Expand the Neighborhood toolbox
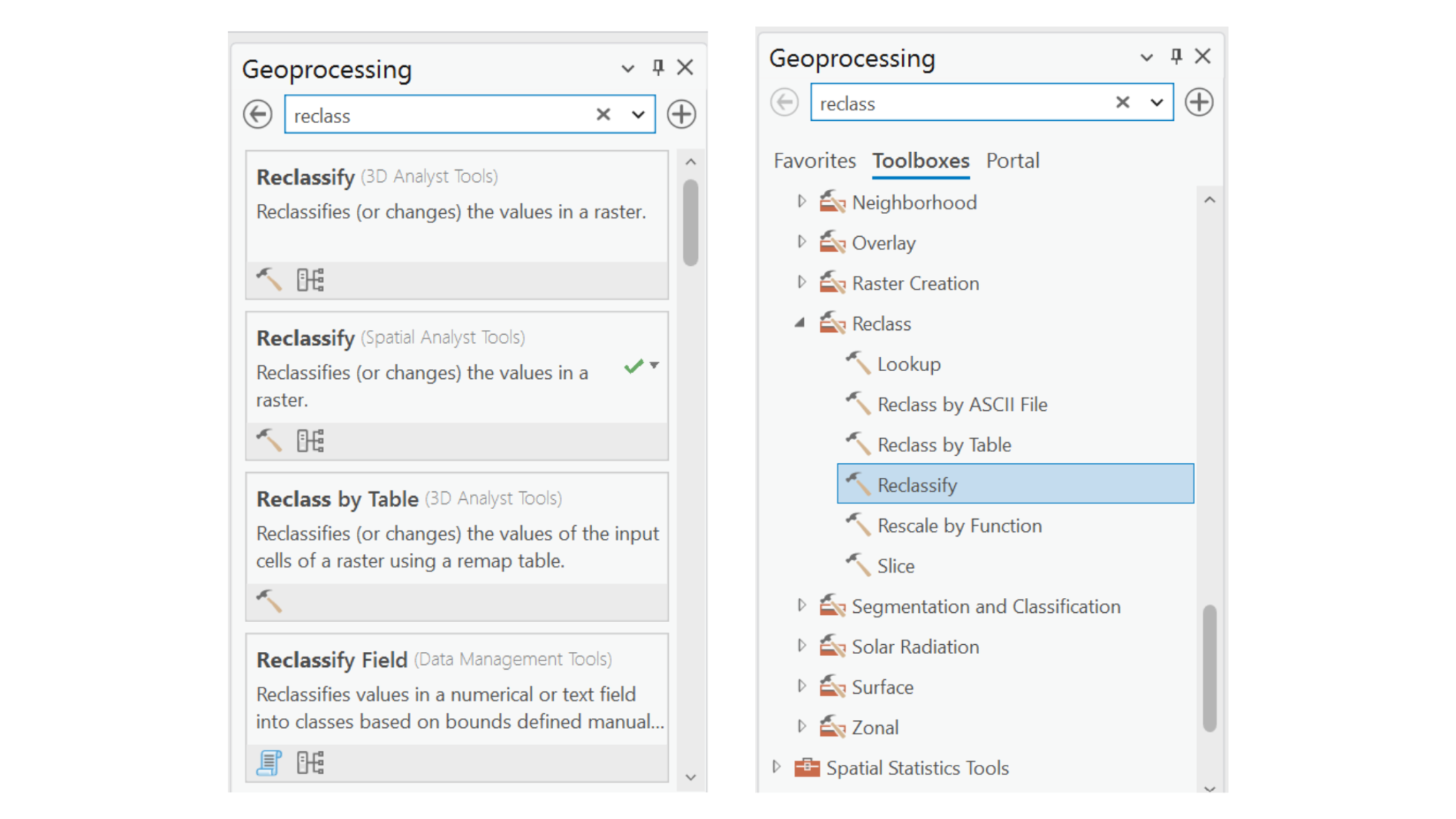This screenshot has width=1456, height=819. [802, 202]
